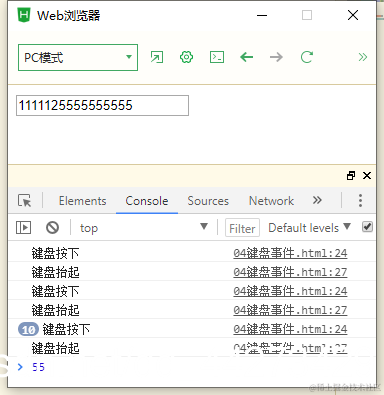This screenshot has height=395, width=384.
Task: Open browser settings gear icon
Action: [186, 57]
